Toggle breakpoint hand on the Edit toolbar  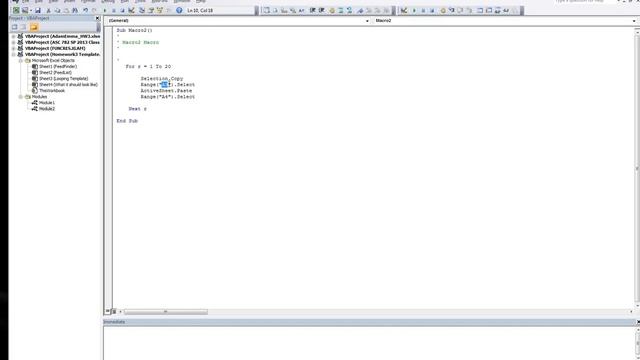click(332, 10)
